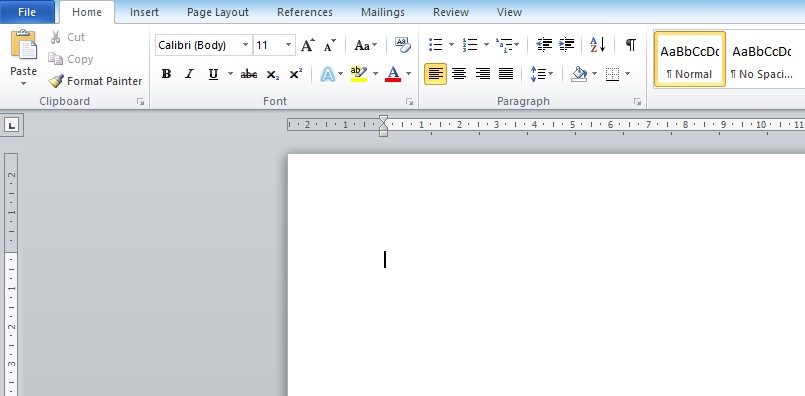Open the Calibri font name dropdown

point(245,45)
